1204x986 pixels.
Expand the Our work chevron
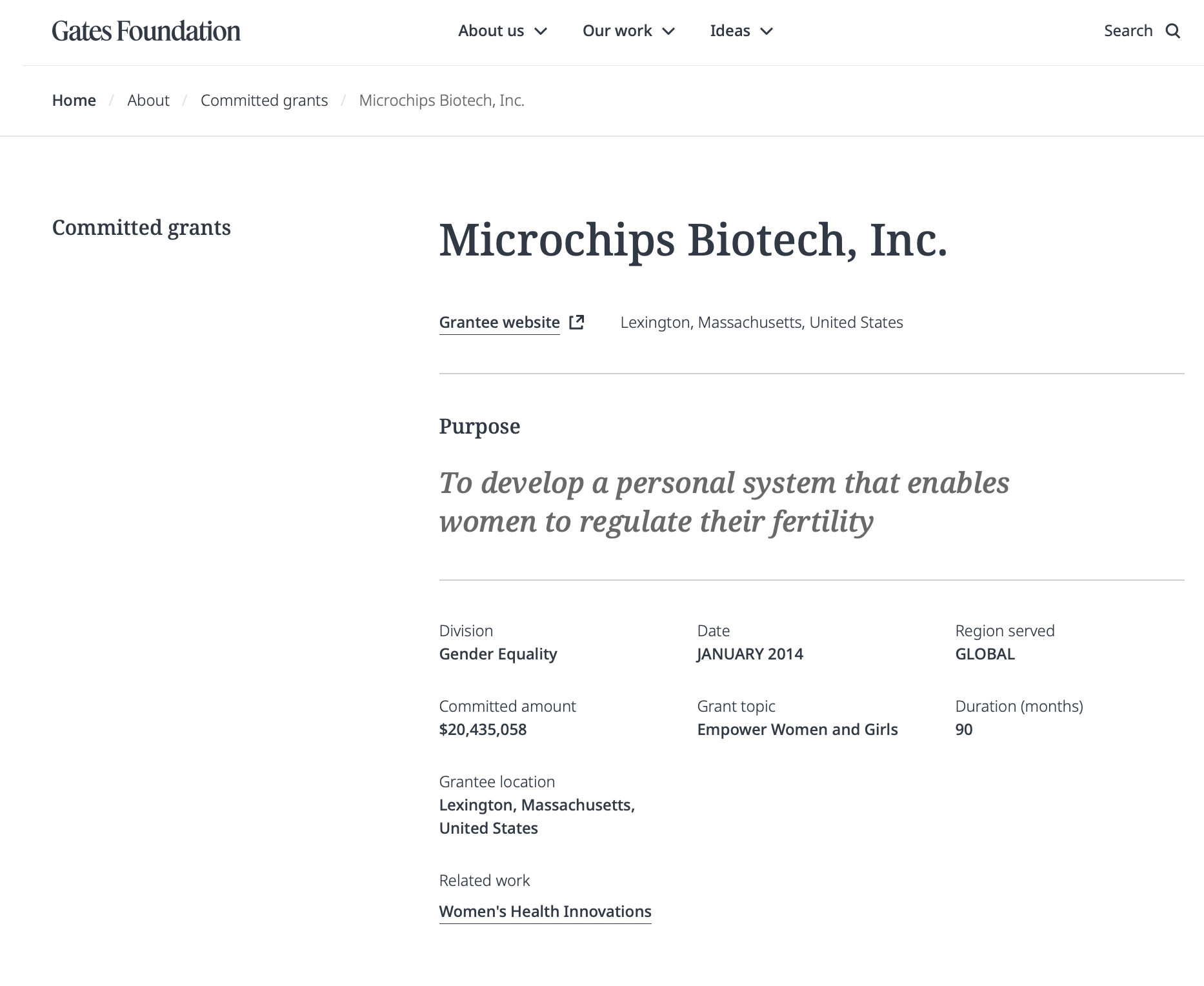pyautogui.click(x=669, y=31)
